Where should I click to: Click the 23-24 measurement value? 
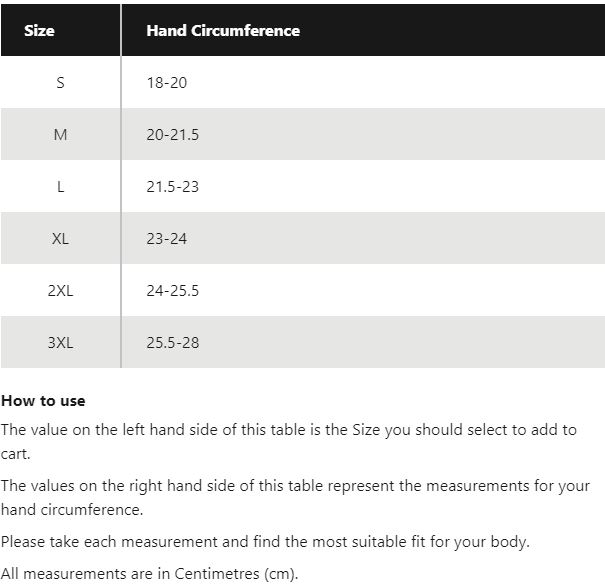[x=167, y=239]
